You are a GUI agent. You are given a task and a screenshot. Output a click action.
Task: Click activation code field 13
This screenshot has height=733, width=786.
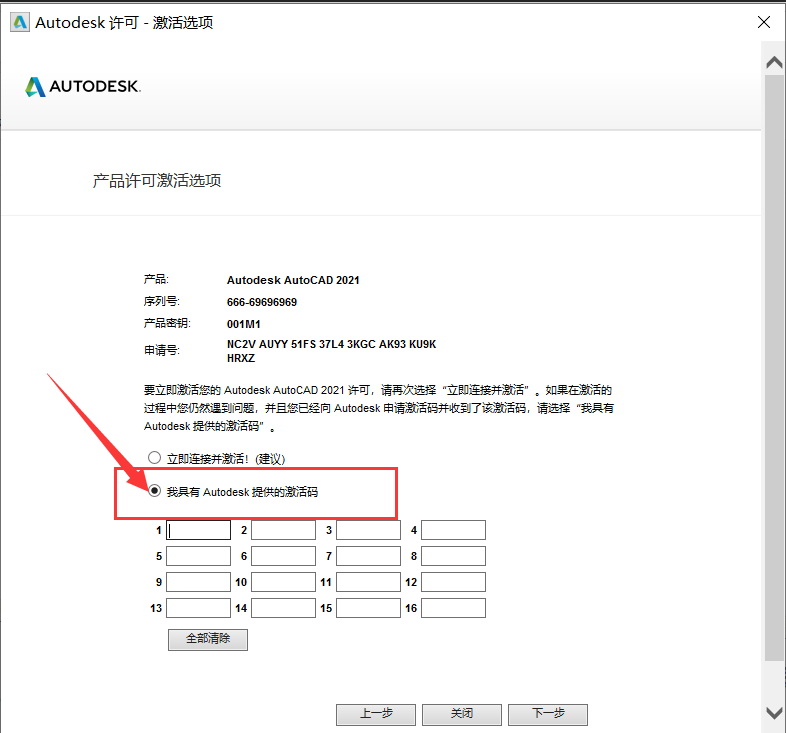(x=199, y=608)
